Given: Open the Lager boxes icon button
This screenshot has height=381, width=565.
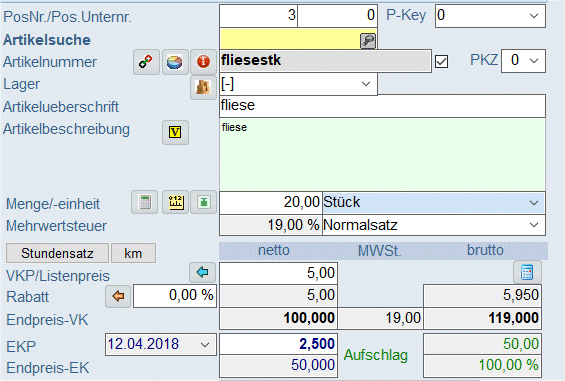Looking at the screenshot, I should [x=203, y=87].
